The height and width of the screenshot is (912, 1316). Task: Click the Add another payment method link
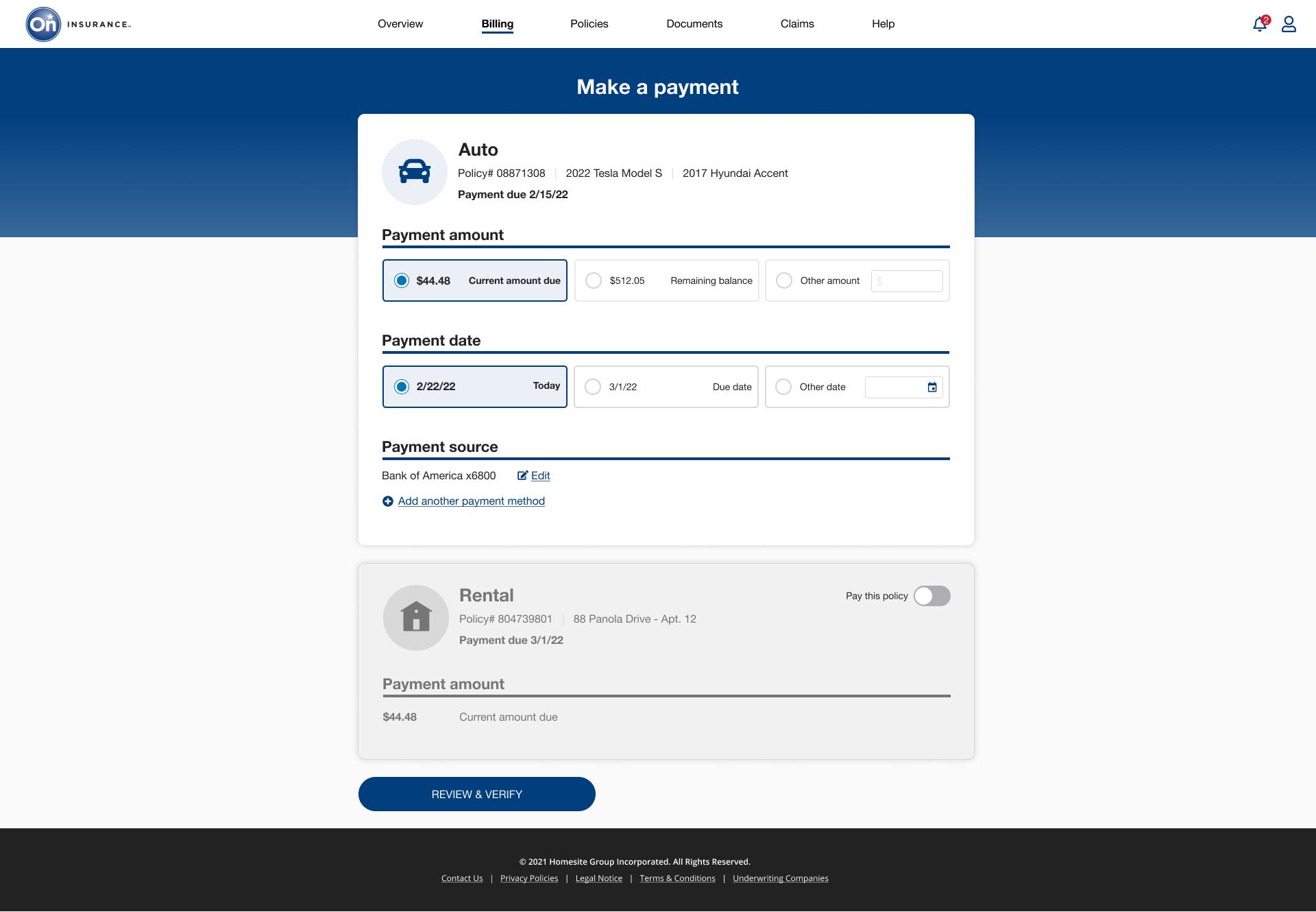tap(471, 501)
